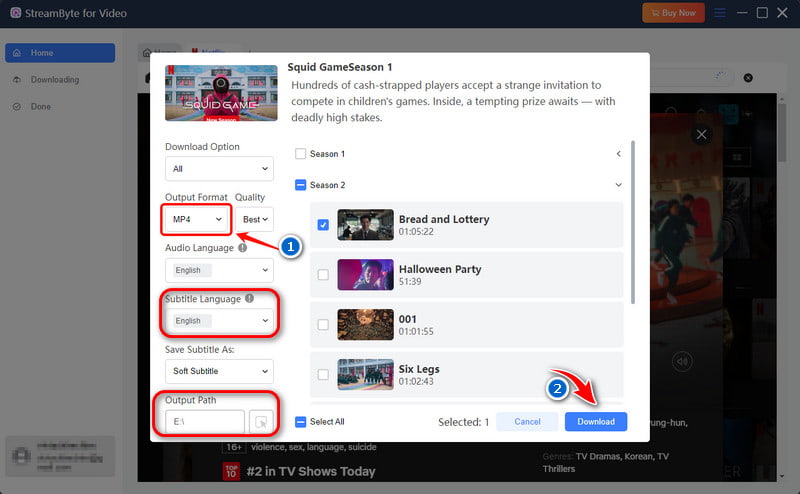Click the StreamByte app logo icon
This screenshot has width=800, height=494.
point(16,13)
